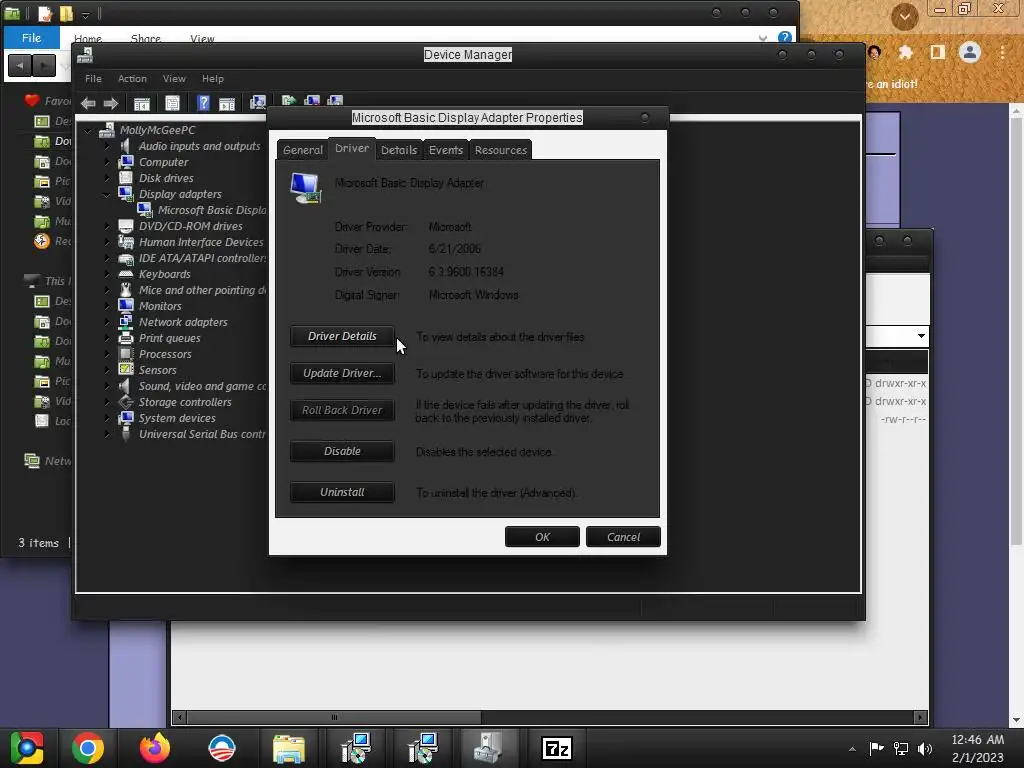Viewport: 1024px width, 768px height.
Task: Click the taskbar clock showing 12:46 AM
Action: pyautogui.click(x=977, y=740)
